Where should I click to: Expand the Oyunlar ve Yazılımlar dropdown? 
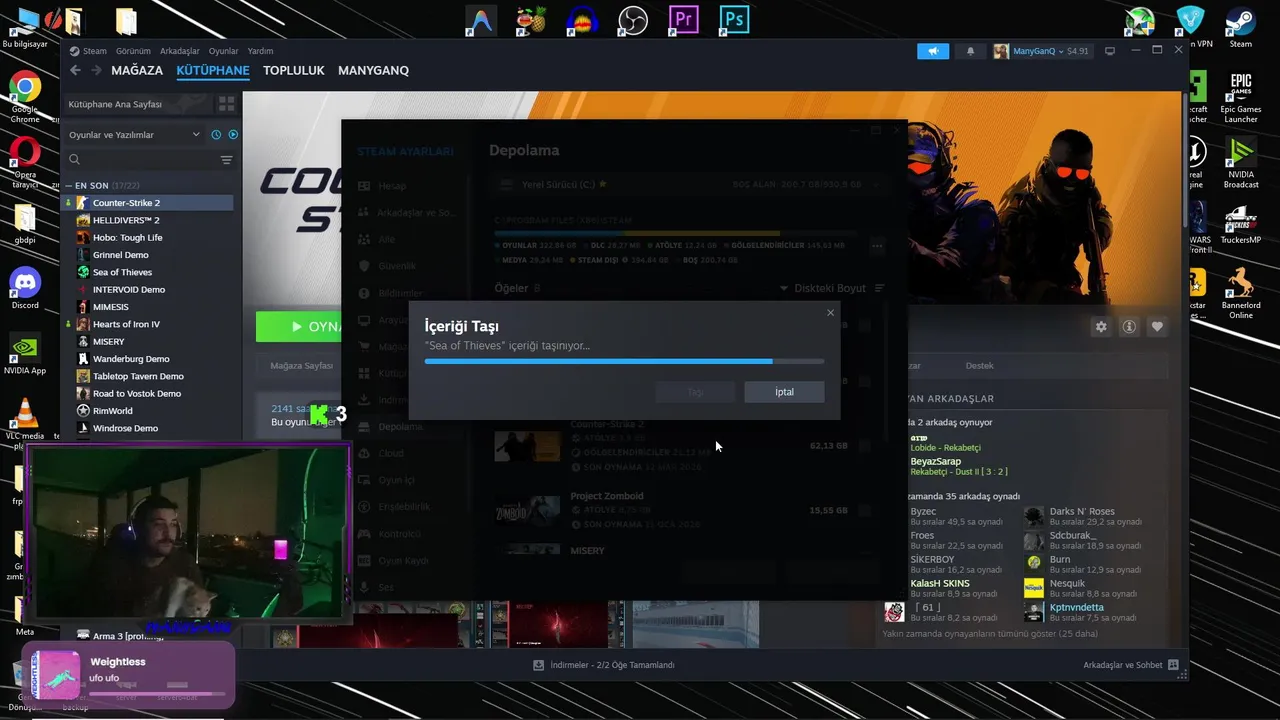point(134,135)
